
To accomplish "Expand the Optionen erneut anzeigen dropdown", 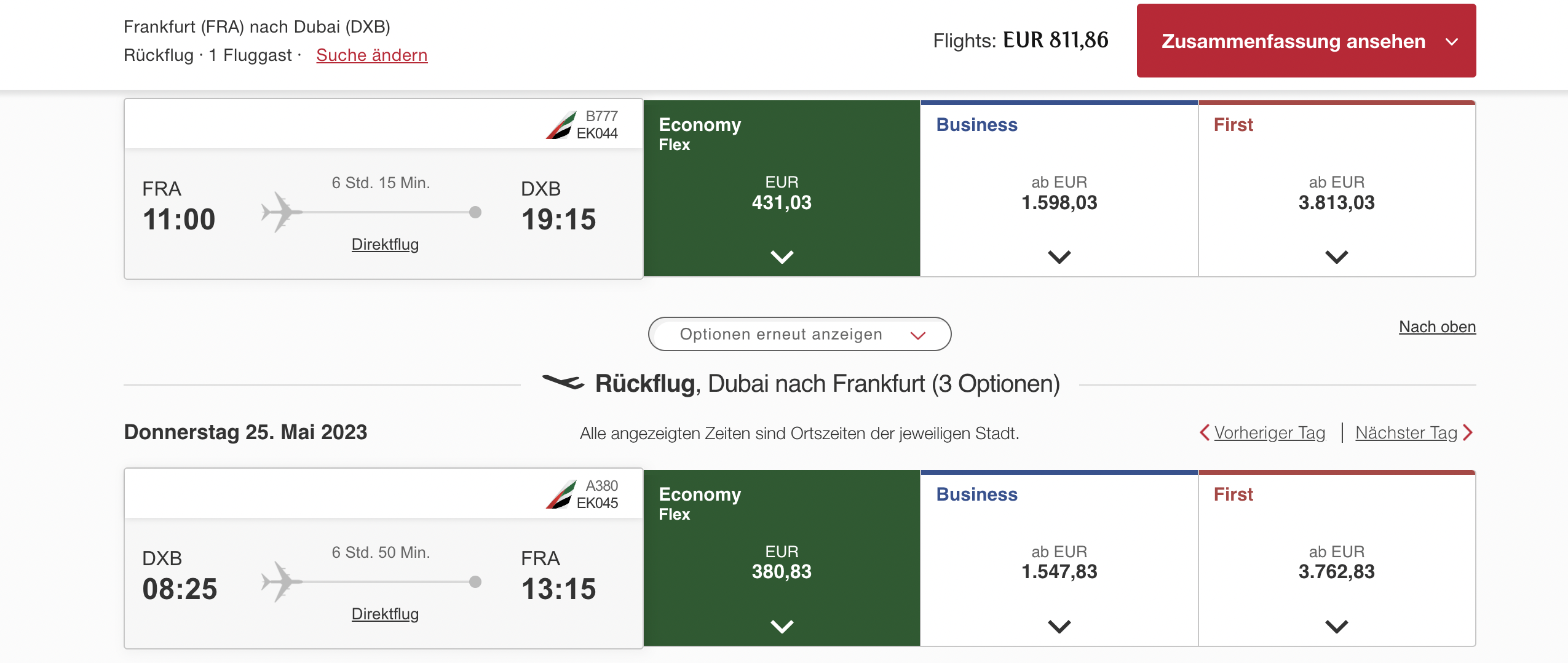I will click(799, 334).
